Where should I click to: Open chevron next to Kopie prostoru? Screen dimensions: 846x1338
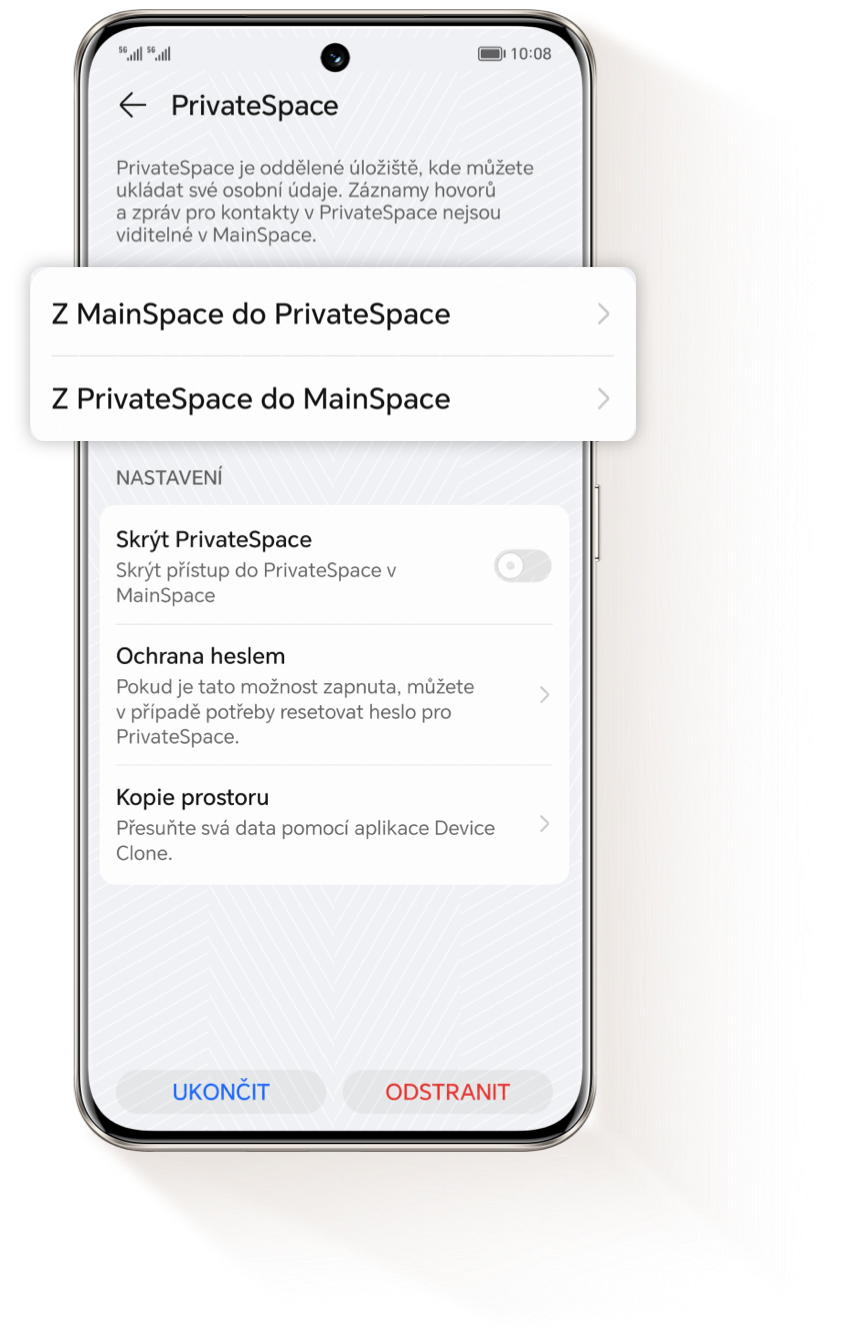click(544, 824)
